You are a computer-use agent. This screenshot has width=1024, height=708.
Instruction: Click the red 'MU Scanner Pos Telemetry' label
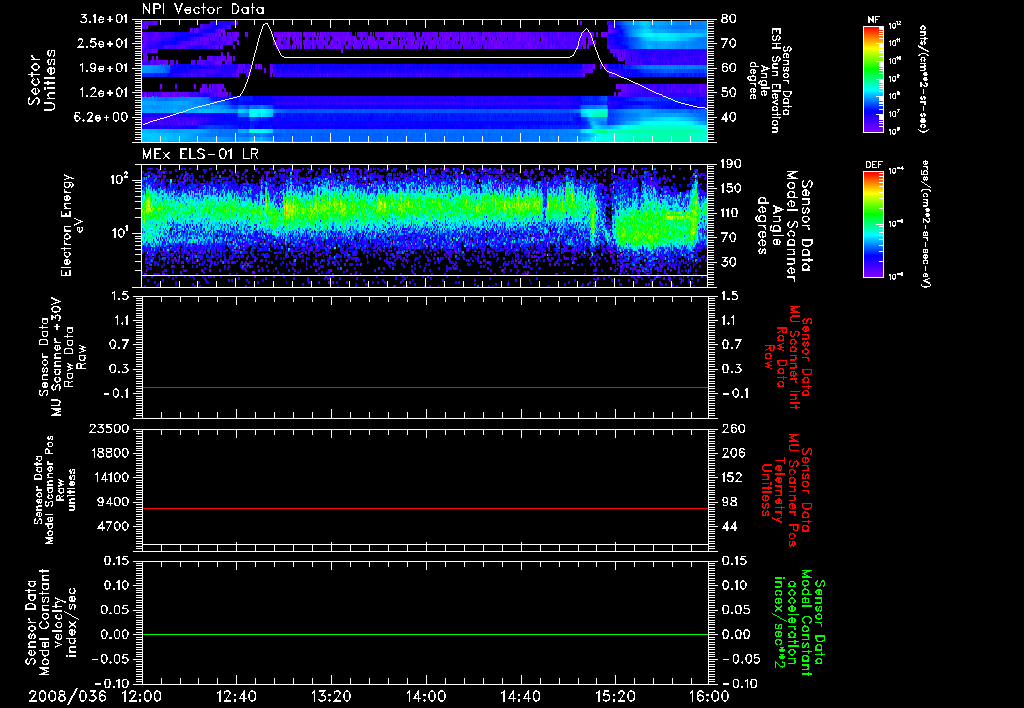click(786, 490)
